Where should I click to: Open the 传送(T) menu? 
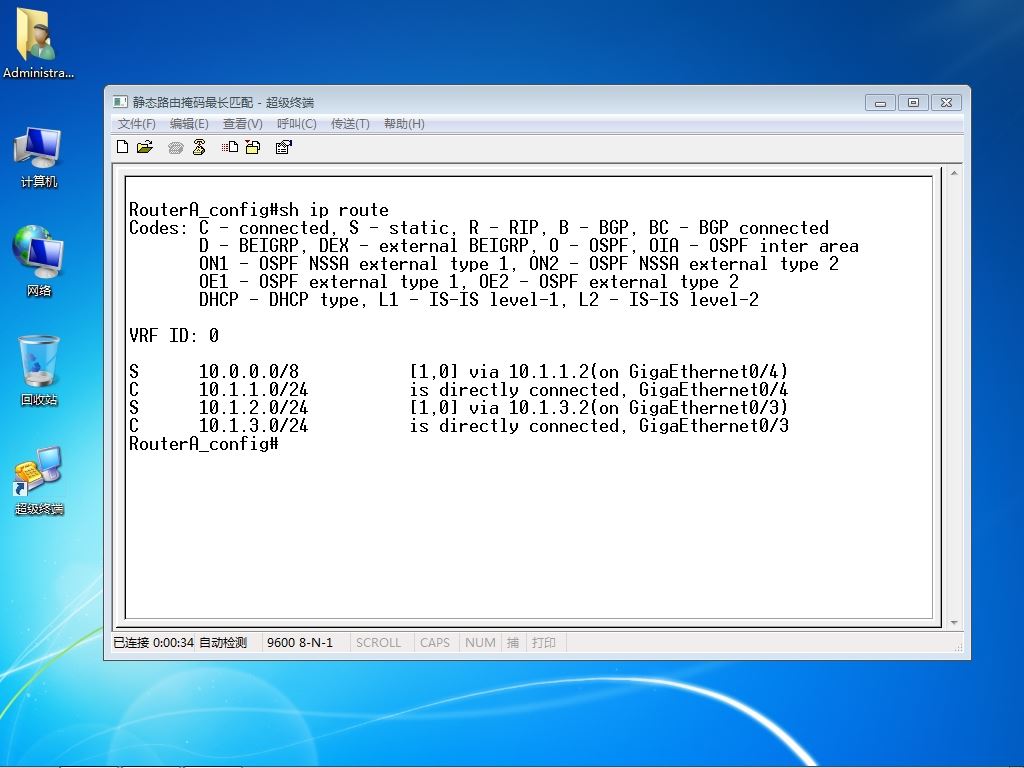350,123
